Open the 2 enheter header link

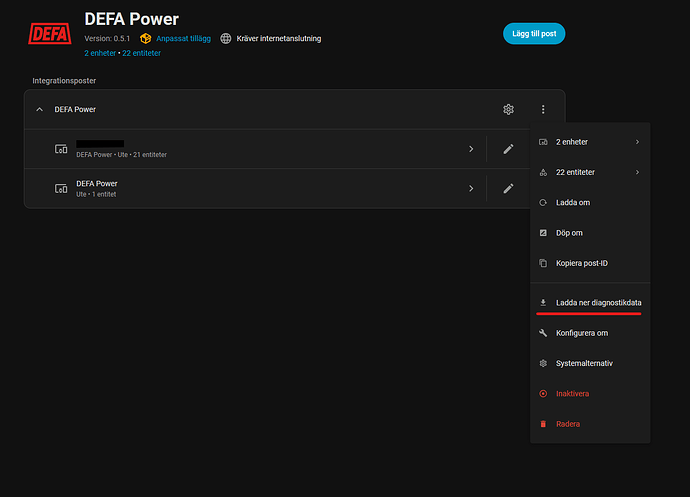(100, 53)
